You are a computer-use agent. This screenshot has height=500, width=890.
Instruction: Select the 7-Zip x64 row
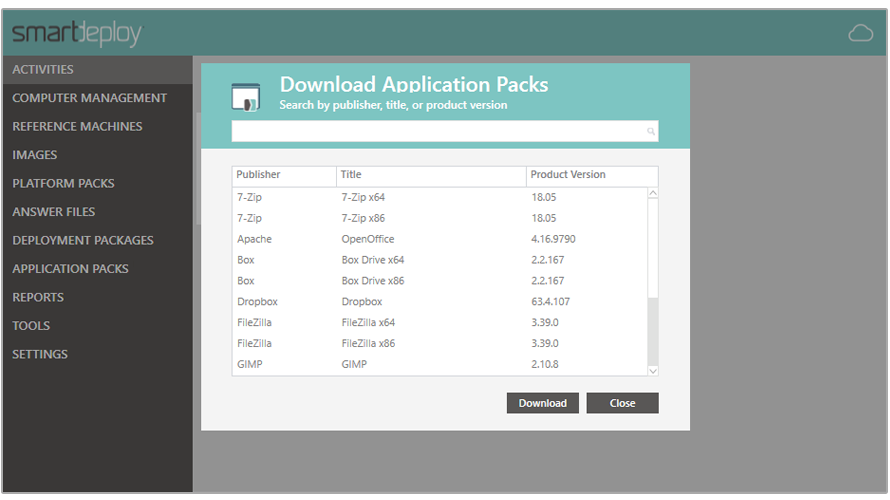pyautogui.click(x=440, y=197)
